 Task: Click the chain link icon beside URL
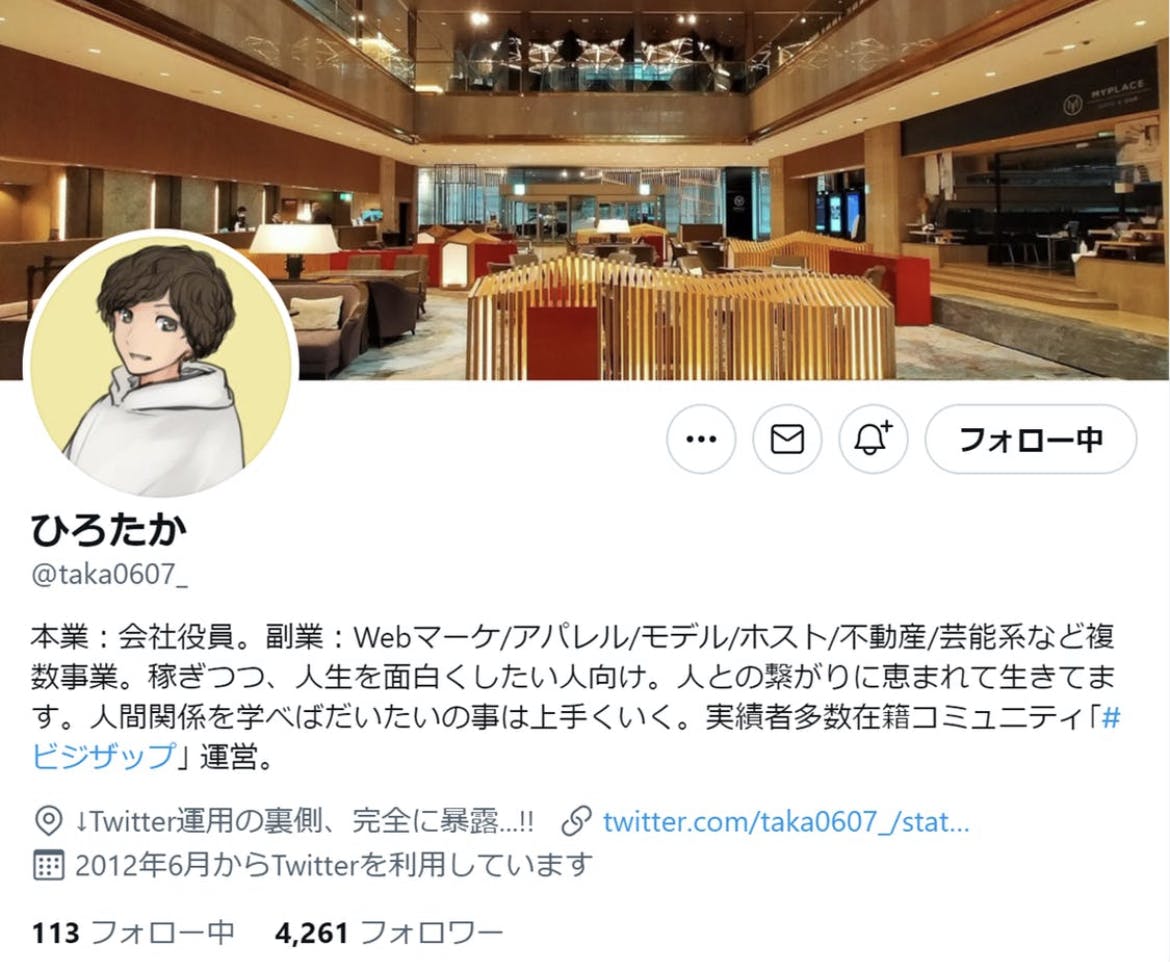(576, 822)
